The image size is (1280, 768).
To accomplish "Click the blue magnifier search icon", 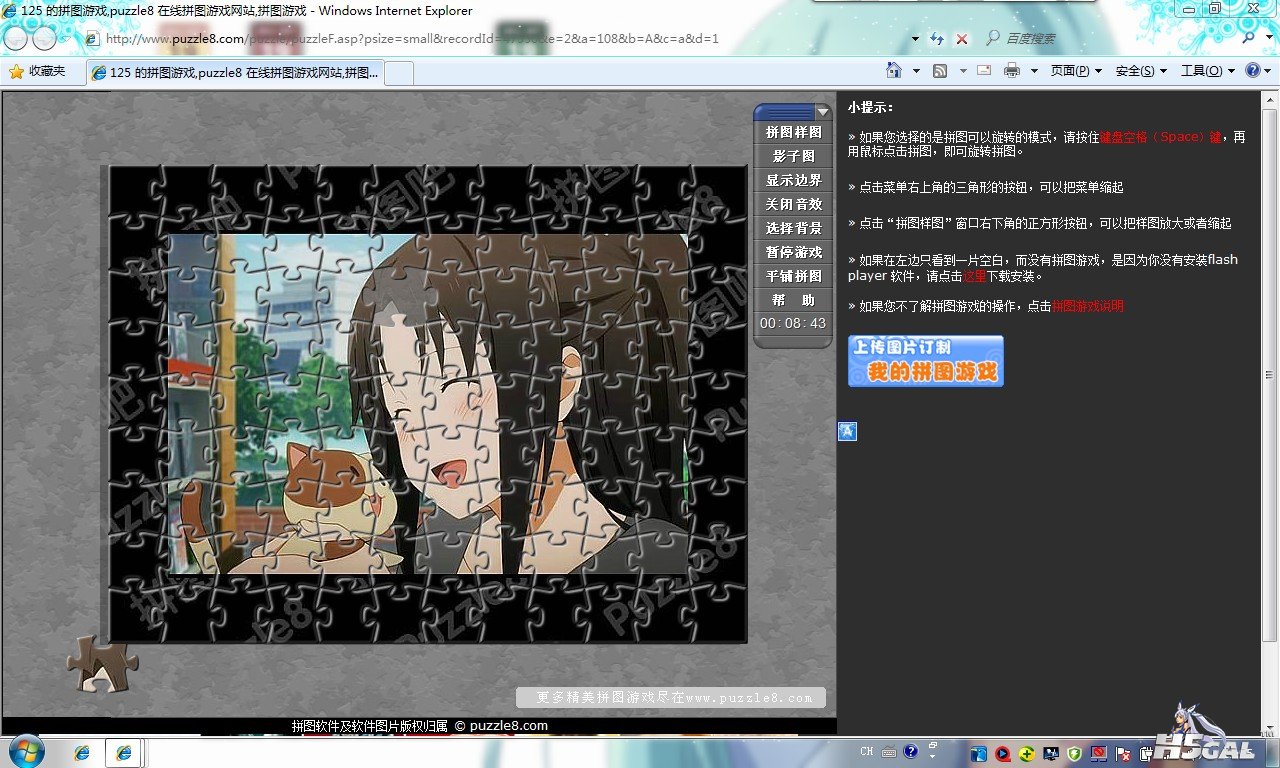I will coord(1250,38).
